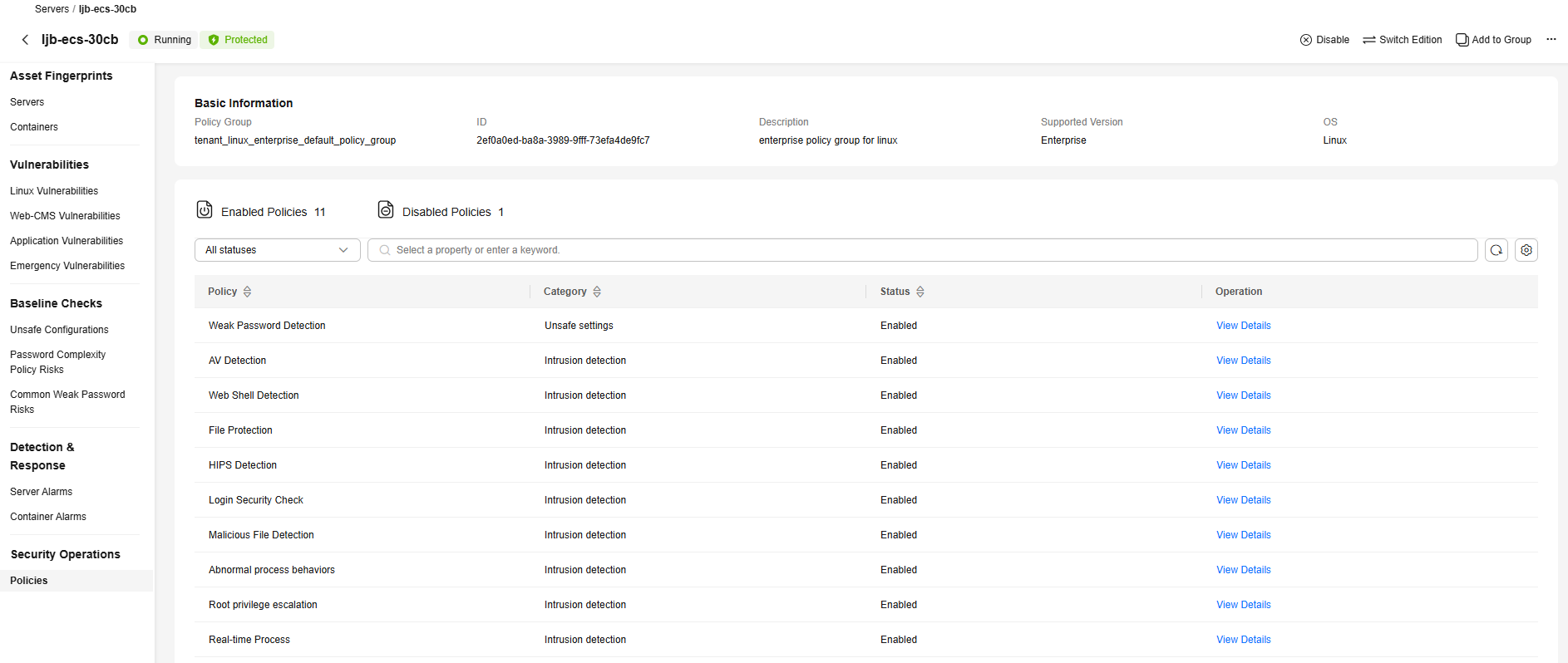Click the Enabled Policies power icon
This screenshot has width=1568, height=663.
point(205,210)
